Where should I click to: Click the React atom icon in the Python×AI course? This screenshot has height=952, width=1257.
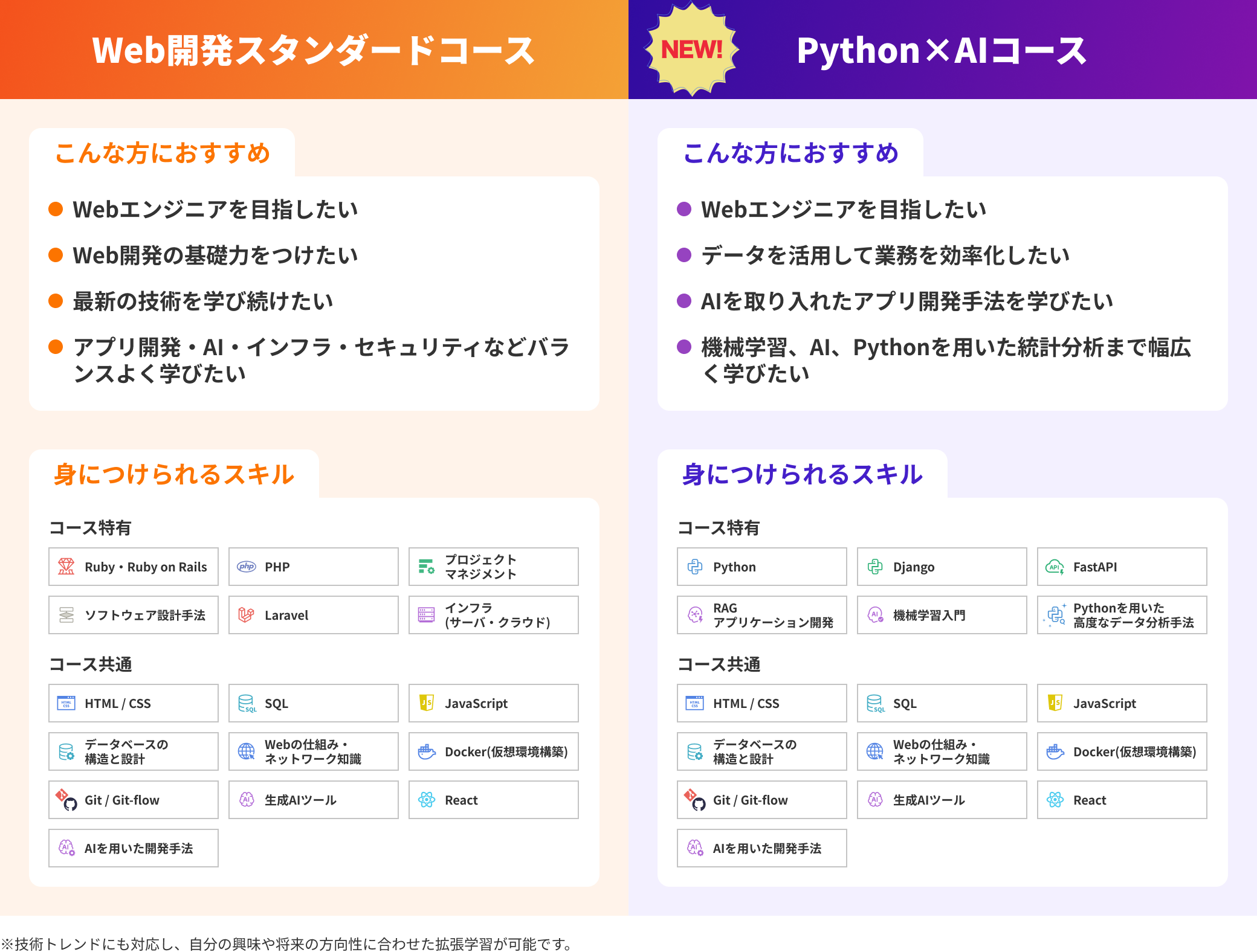[x=1055, y=800]
